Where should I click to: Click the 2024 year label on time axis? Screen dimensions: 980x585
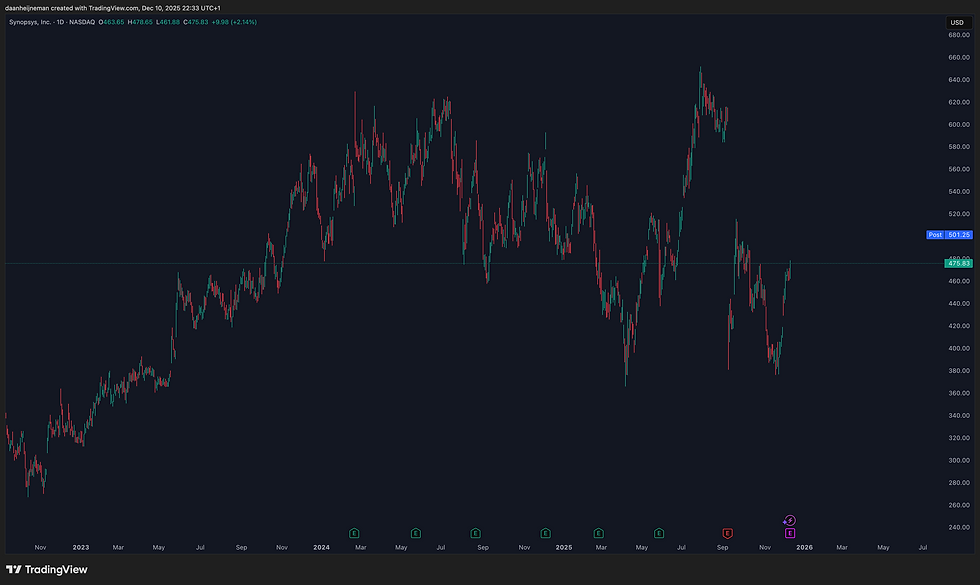[321, 548]
